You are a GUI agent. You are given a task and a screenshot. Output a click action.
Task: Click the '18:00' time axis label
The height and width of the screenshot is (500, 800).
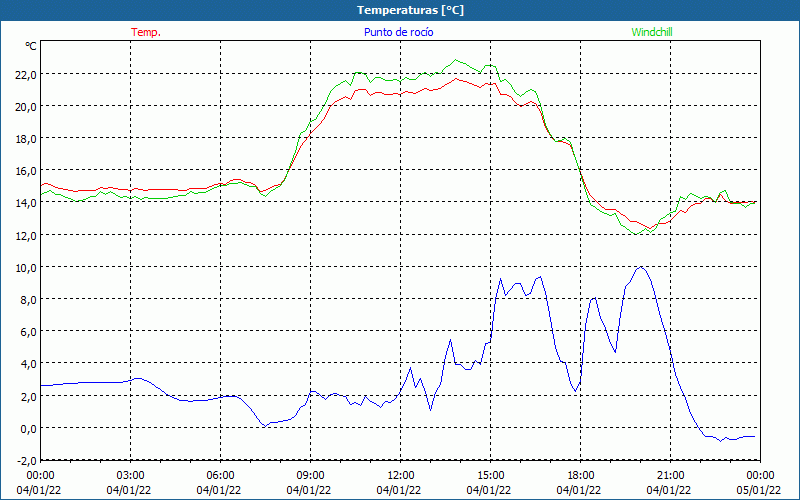[x=581, y=476]
